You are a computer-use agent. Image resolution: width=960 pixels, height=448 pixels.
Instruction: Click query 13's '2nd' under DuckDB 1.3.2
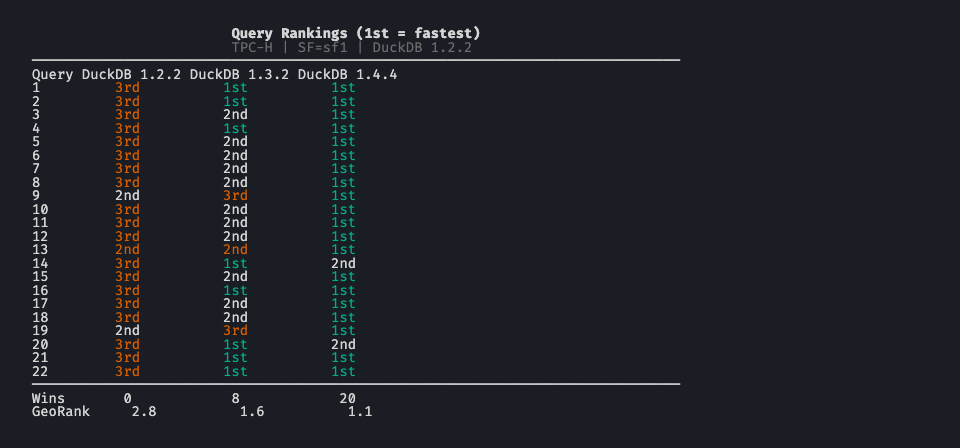coord(235,250)
